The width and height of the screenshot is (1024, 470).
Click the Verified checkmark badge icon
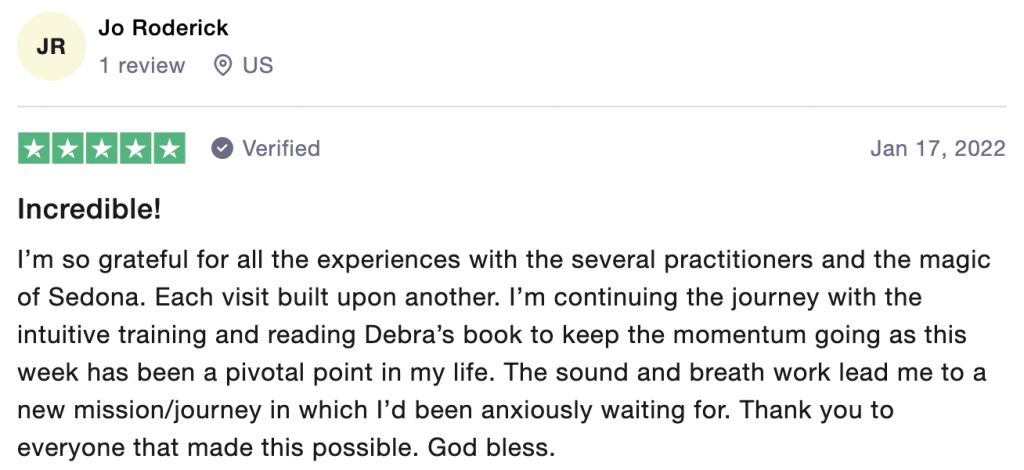[222, 149]
